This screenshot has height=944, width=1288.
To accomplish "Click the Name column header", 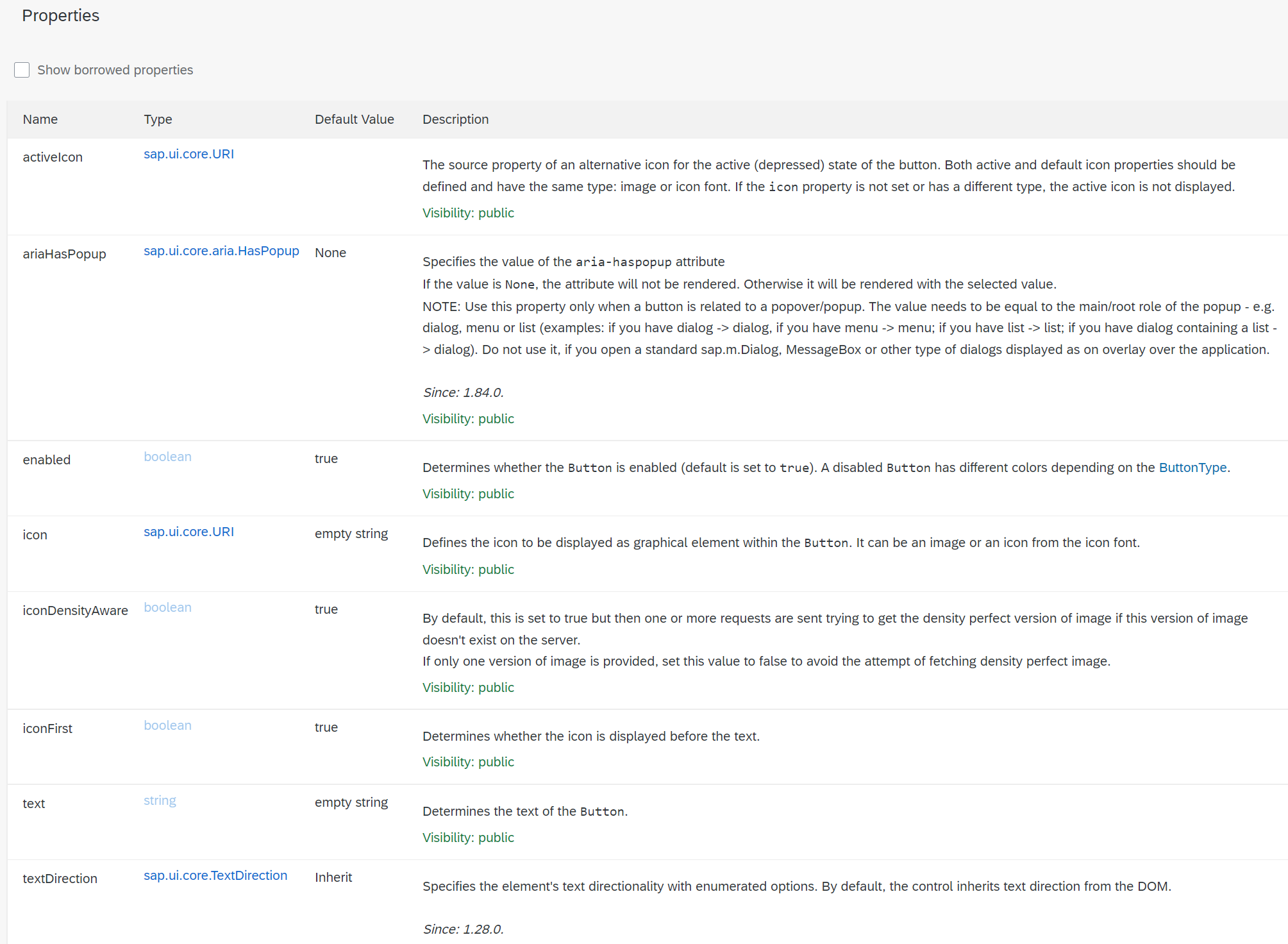I will pyautogui.click(x=40, y=119).
